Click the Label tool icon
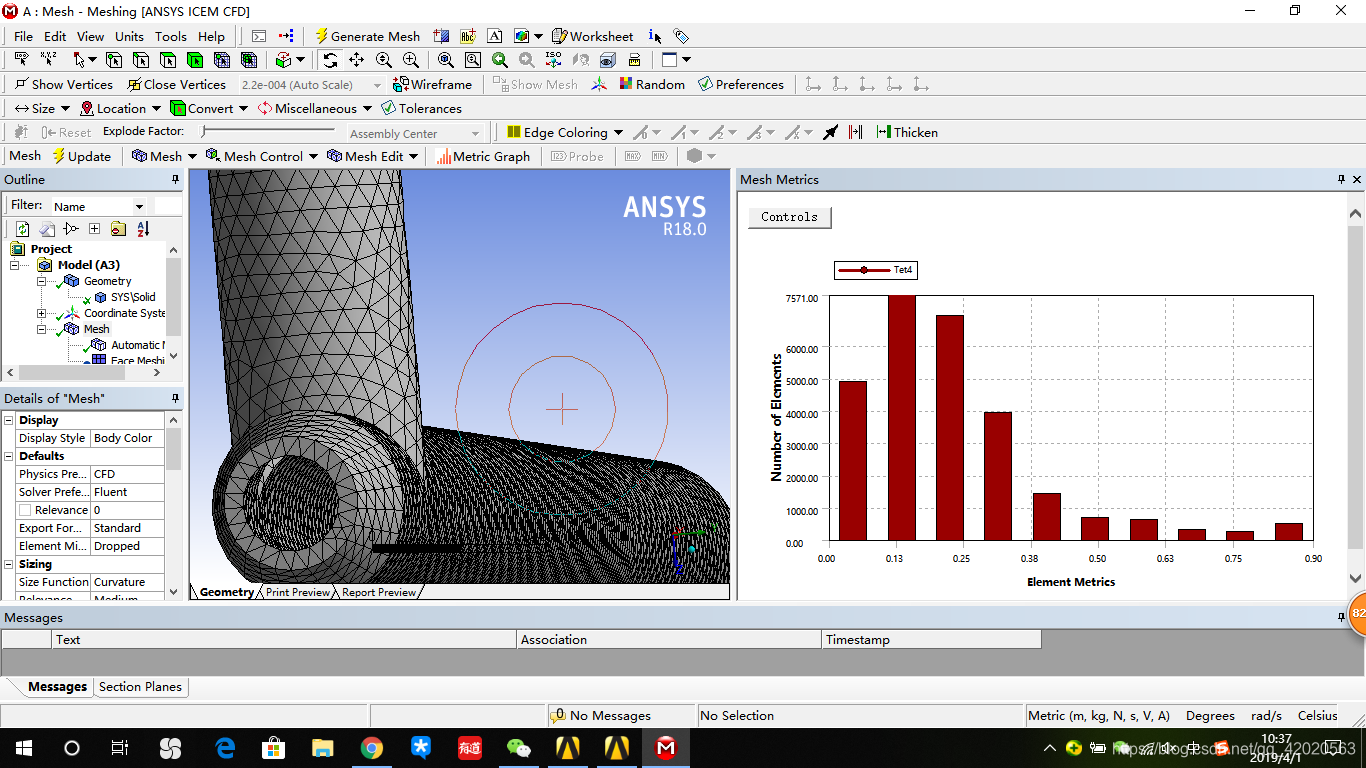 (x=21, y=60)
